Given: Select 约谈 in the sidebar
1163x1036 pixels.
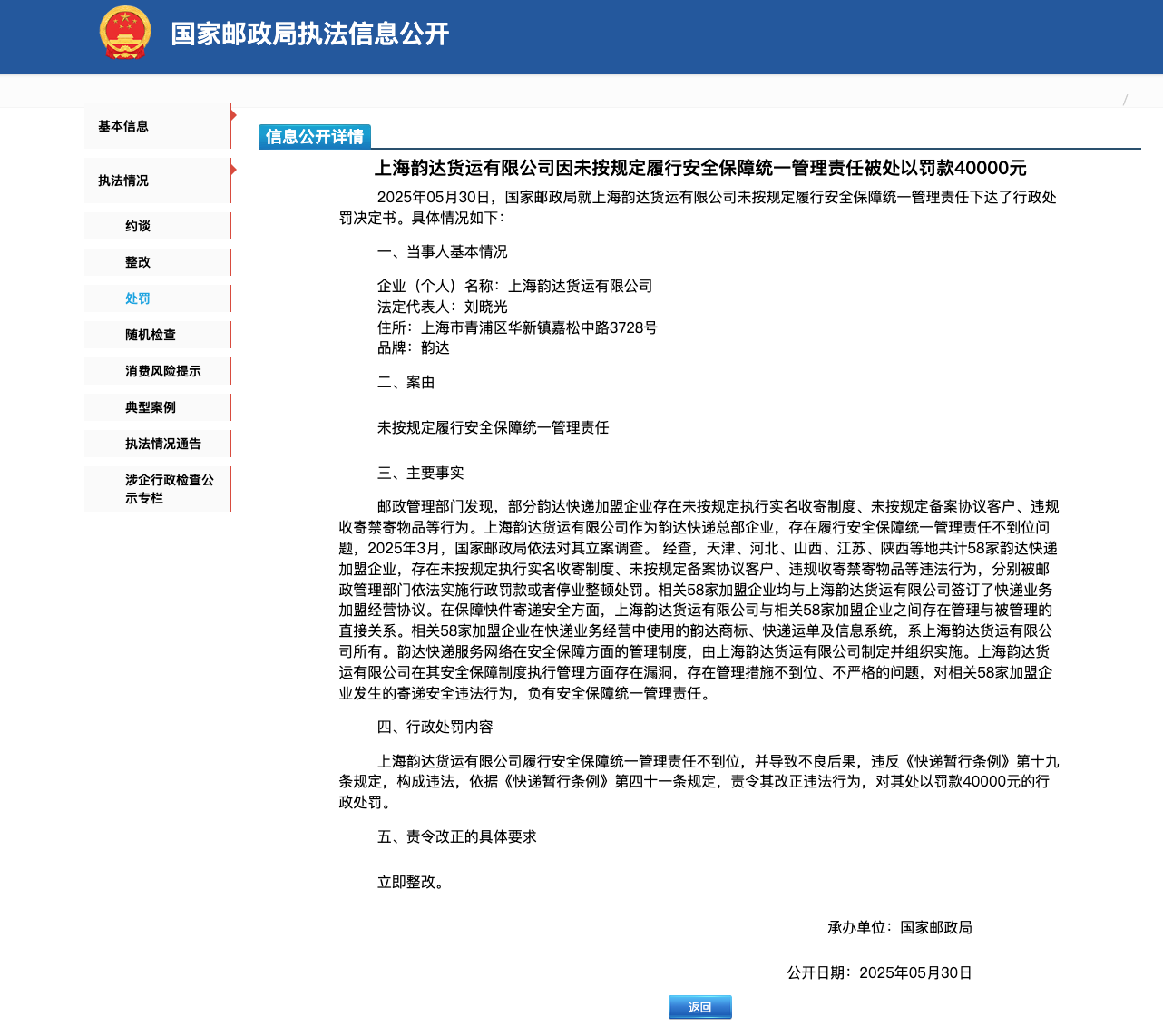Looking at the screenshot, I should [x=138, y=226].
